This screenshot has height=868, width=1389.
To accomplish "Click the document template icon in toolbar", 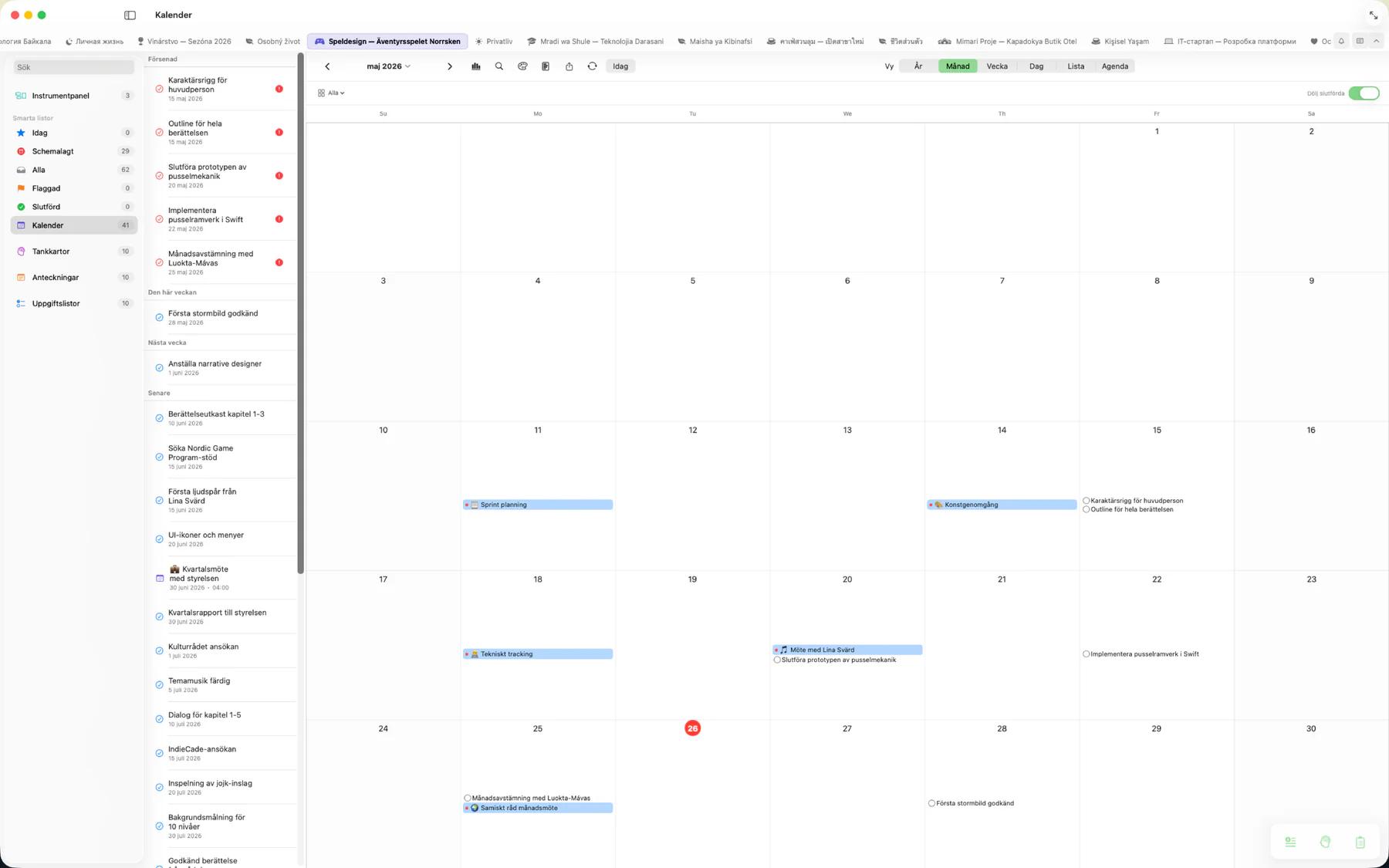I will [x=546, y=66].
